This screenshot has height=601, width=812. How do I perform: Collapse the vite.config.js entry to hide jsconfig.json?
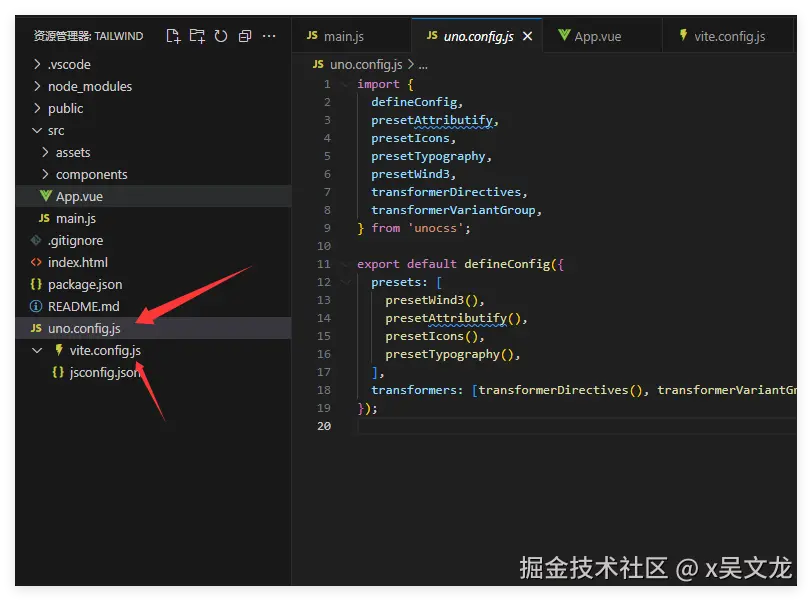(x=37, y=350)
